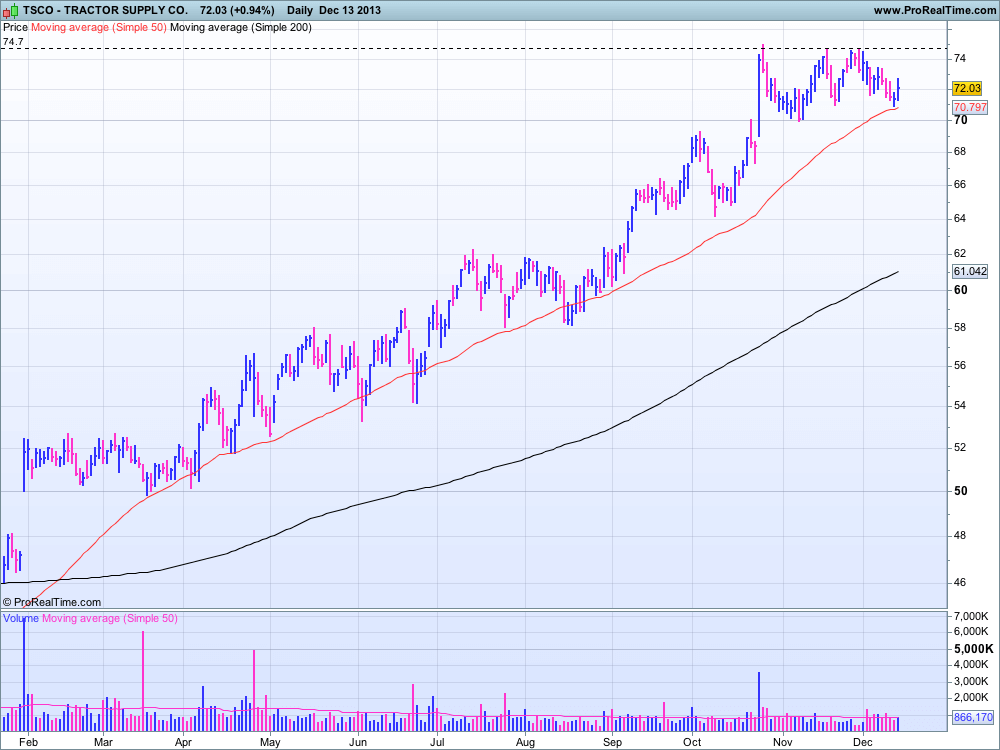Click the Apr month label on time axis
The width and height of the screenshot is (1000, 750).
[x=183, y=742]
